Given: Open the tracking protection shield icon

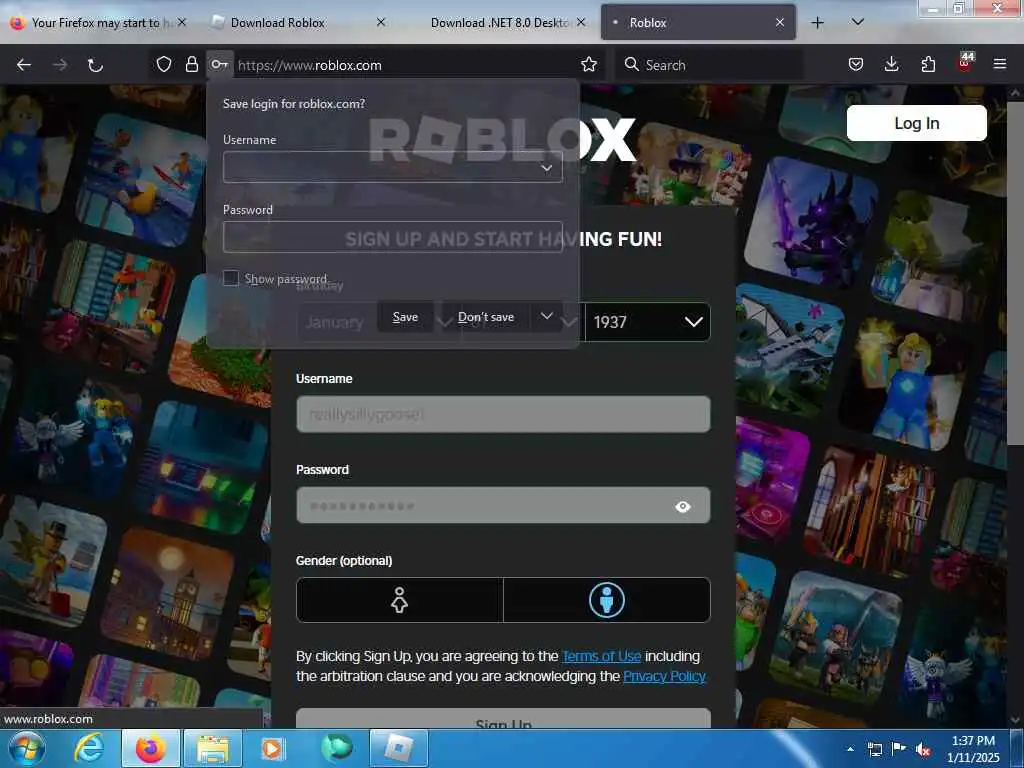Looking at the screenshot, I should coord(163,64).
